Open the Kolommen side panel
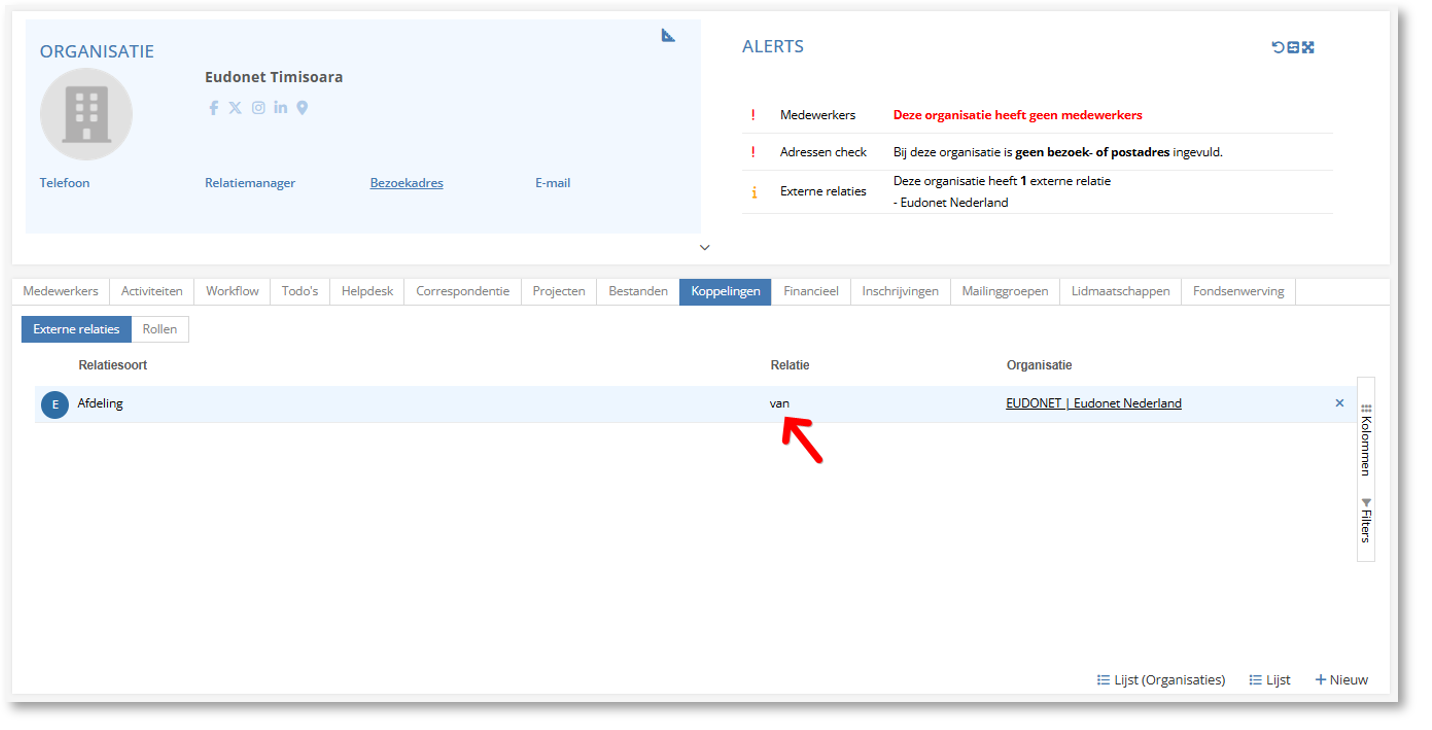Screen dimensions: 1432x730 coord(1366,440)
